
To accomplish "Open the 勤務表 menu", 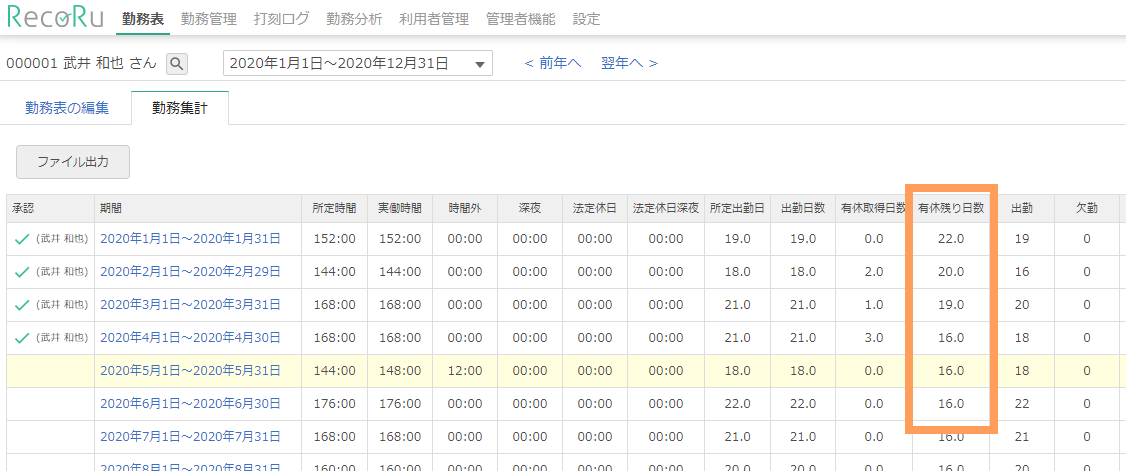I will point(143,19).
